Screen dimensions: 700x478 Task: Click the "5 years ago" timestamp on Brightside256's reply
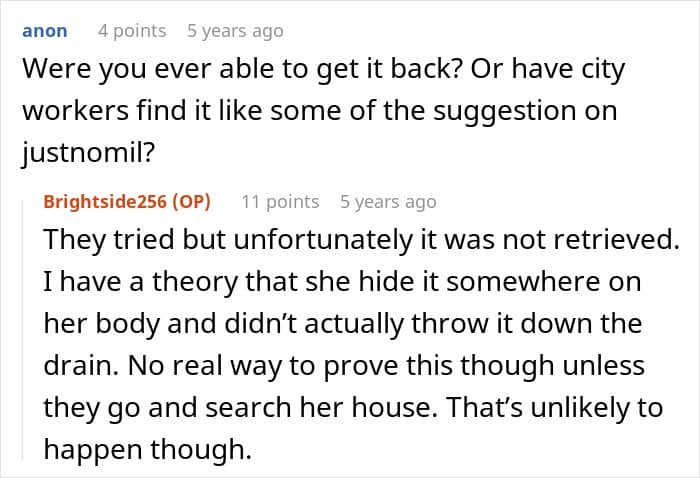point(388,201)
